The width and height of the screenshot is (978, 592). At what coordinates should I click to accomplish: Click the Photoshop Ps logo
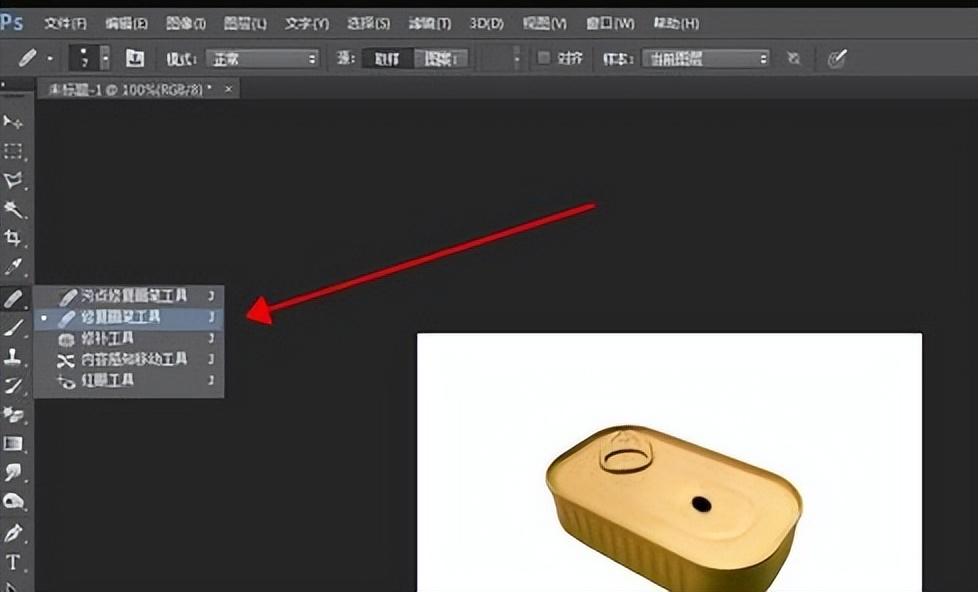coord(12,23)
